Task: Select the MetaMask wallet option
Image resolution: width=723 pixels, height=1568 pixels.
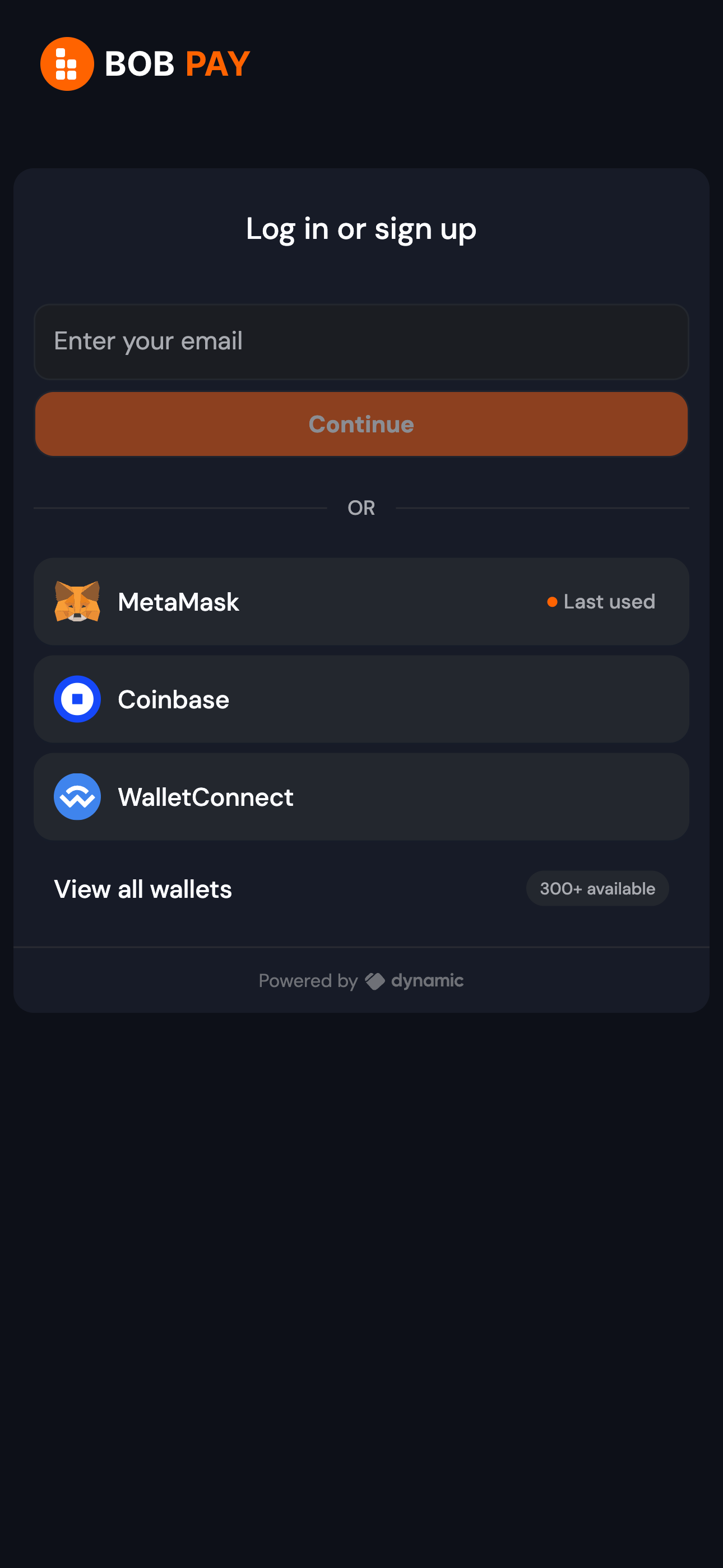Action: (x=361, y=601)
